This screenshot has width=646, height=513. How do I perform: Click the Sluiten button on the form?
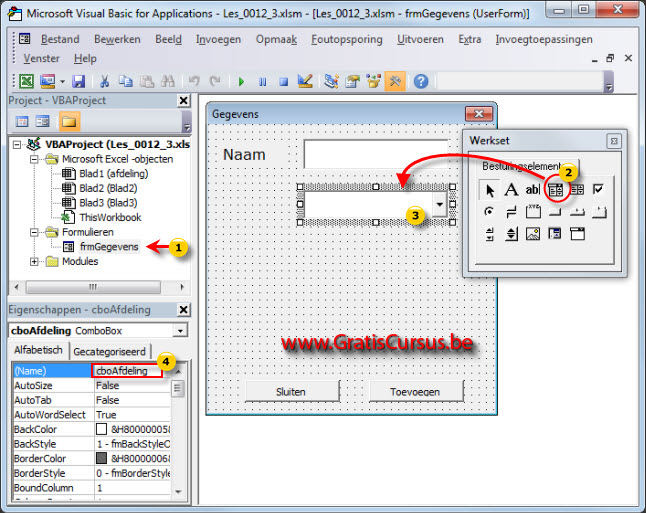(x=291, y=392)
